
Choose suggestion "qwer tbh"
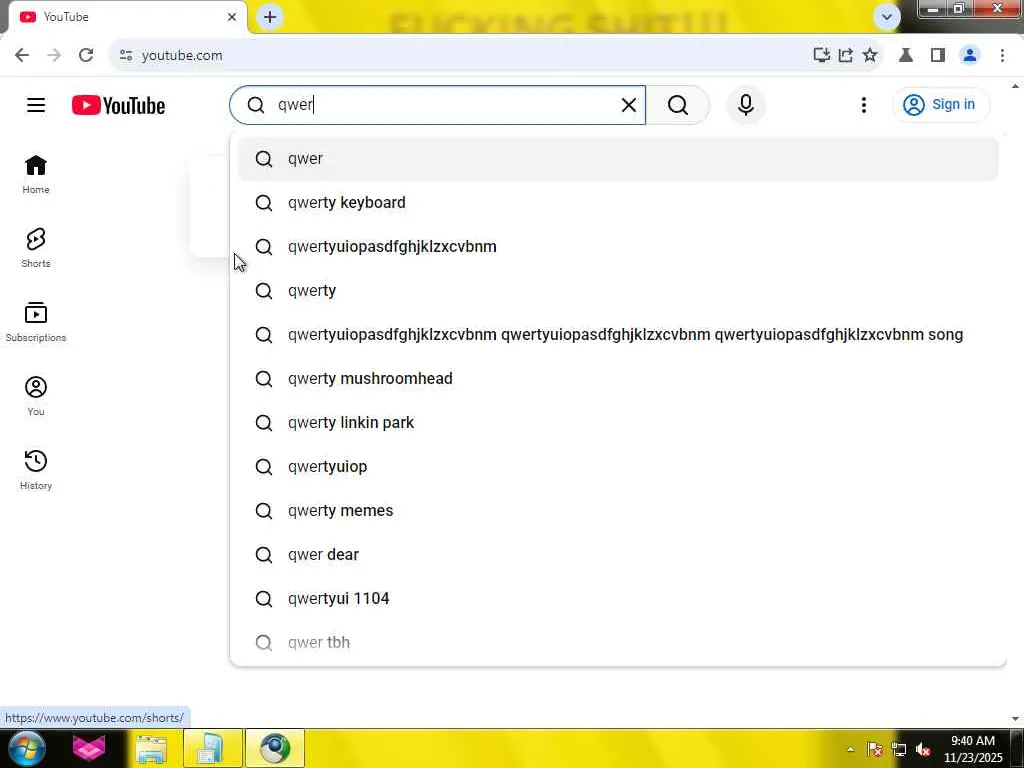(618, 643)
